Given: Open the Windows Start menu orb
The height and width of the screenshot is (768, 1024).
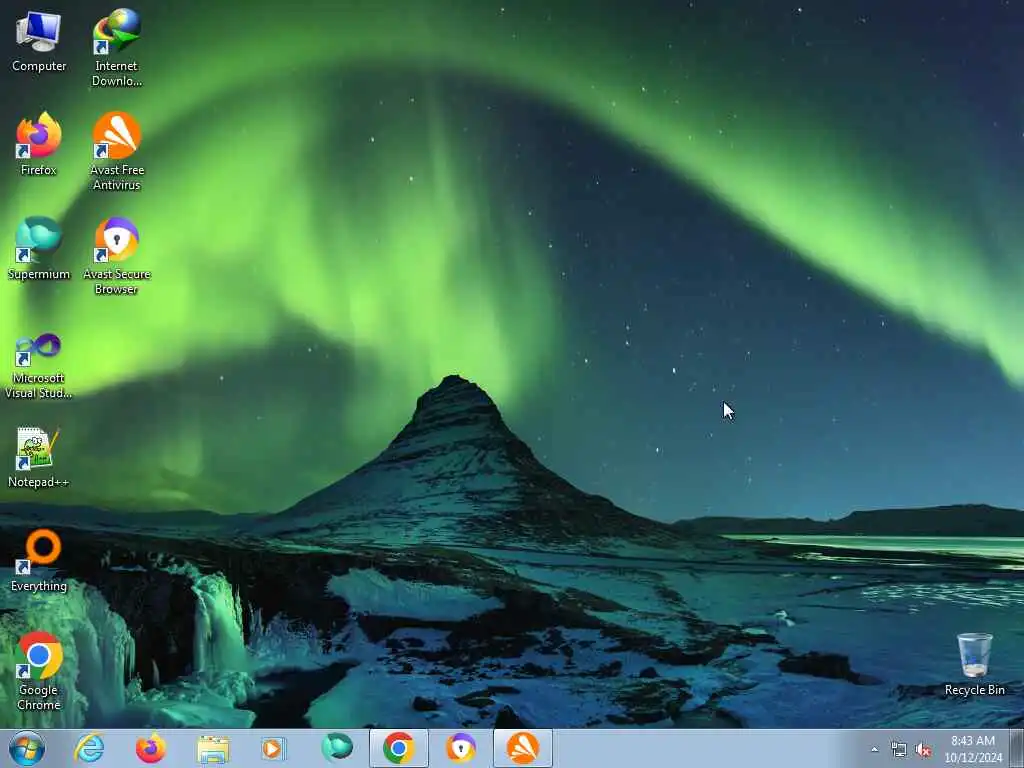Looking at the screenshot, I should click(27, 748).
